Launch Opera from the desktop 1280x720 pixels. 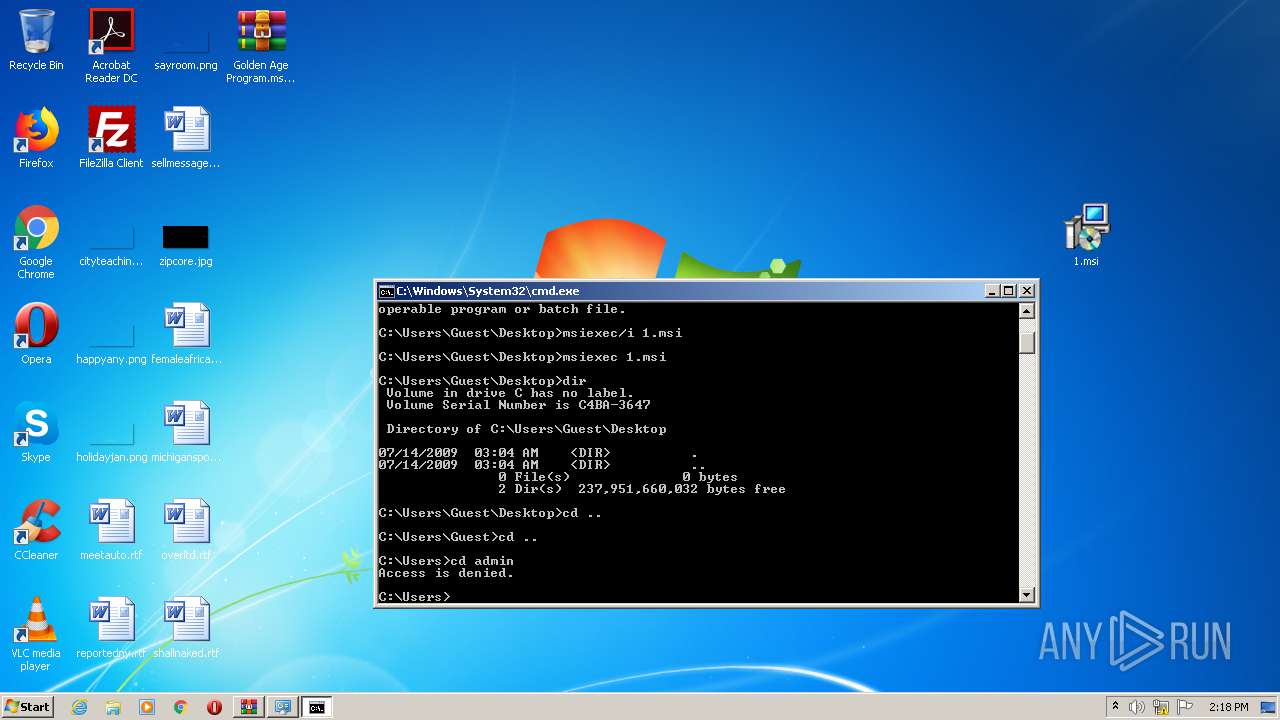coord(36,335)
